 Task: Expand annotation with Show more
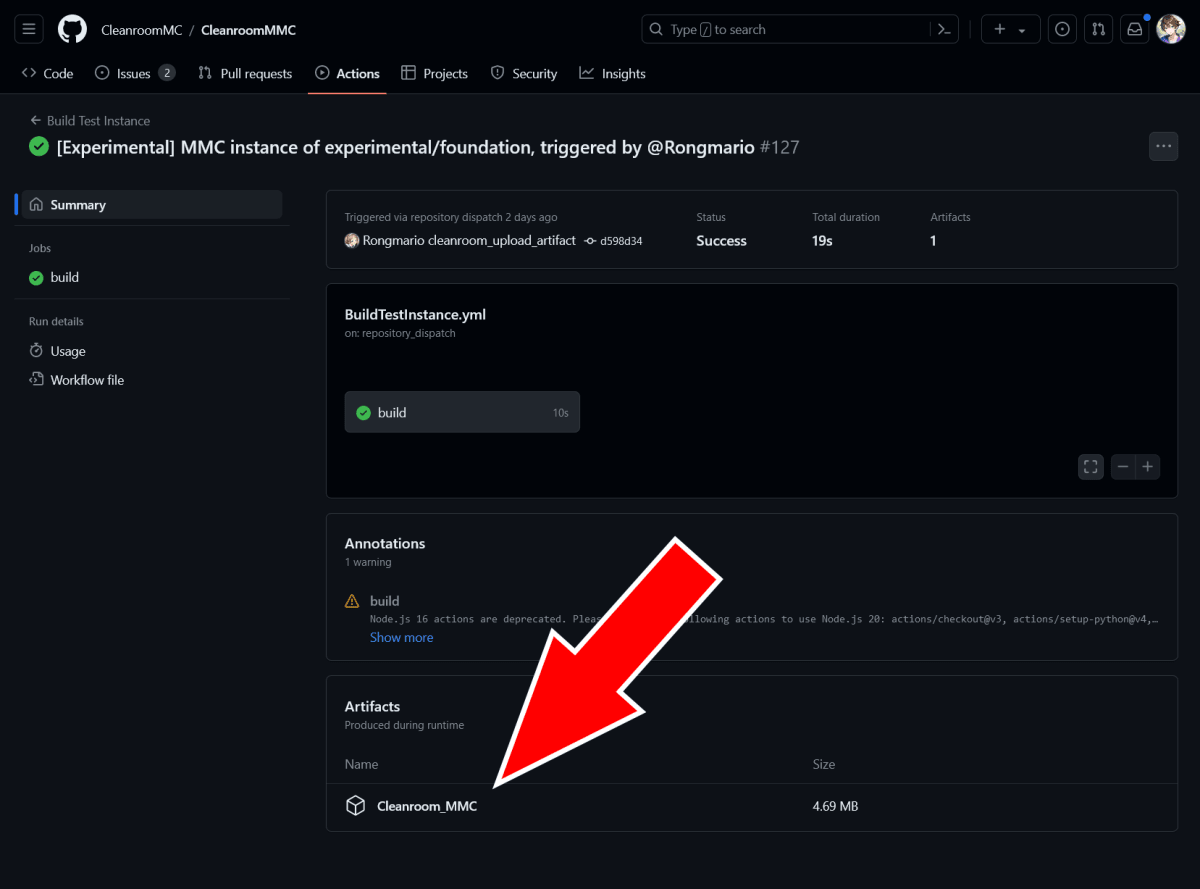pyautogui.click(x=402, y=637)
